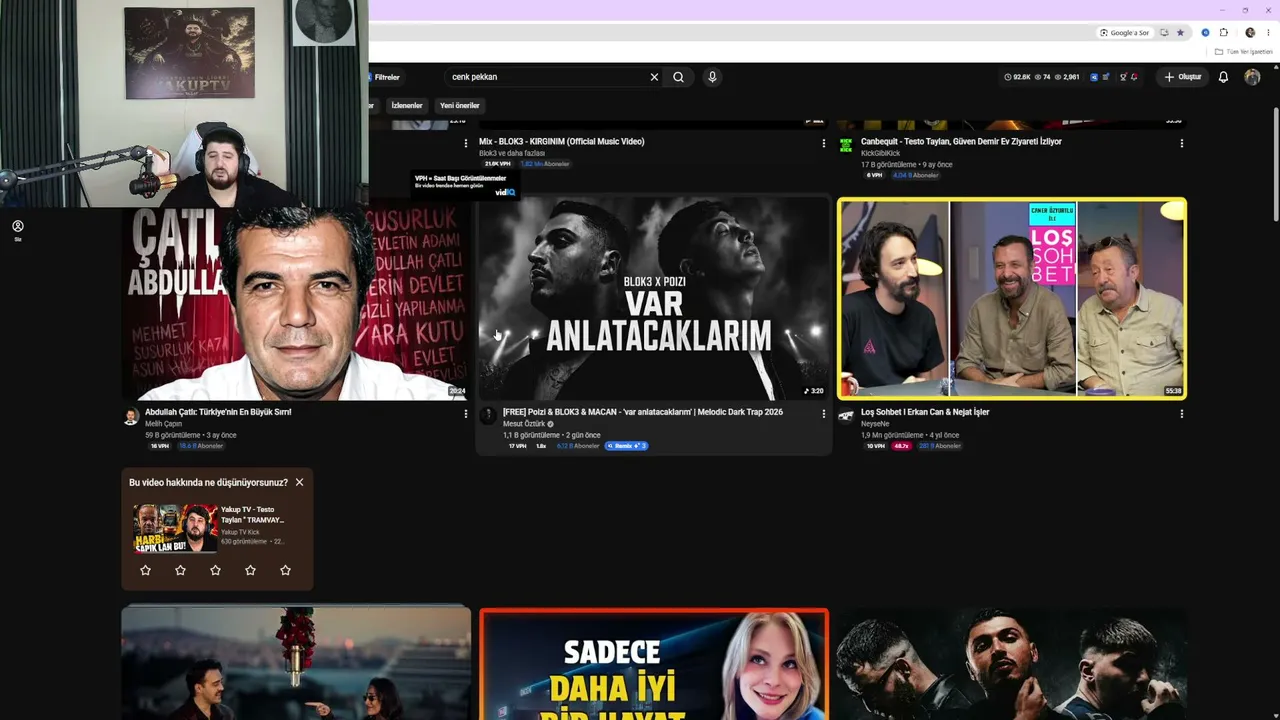Open the Abdullah Çatlı video thumbnail
Viewport: 1280px width, 720px height.
point(296,304)
